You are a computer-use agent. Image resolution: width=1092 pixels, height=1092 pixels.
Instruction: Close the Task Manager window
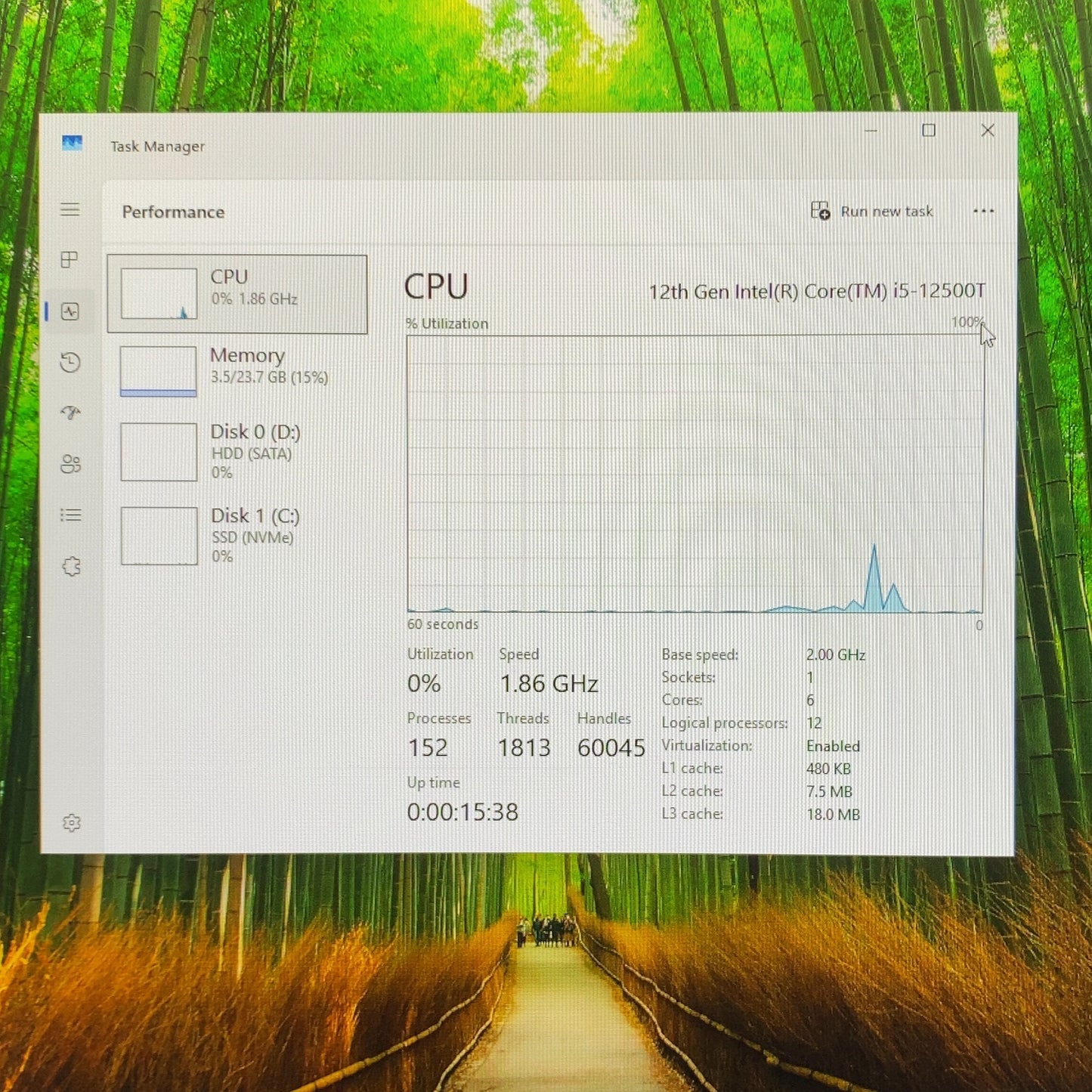pyautogui.click(x=987, y=131)
